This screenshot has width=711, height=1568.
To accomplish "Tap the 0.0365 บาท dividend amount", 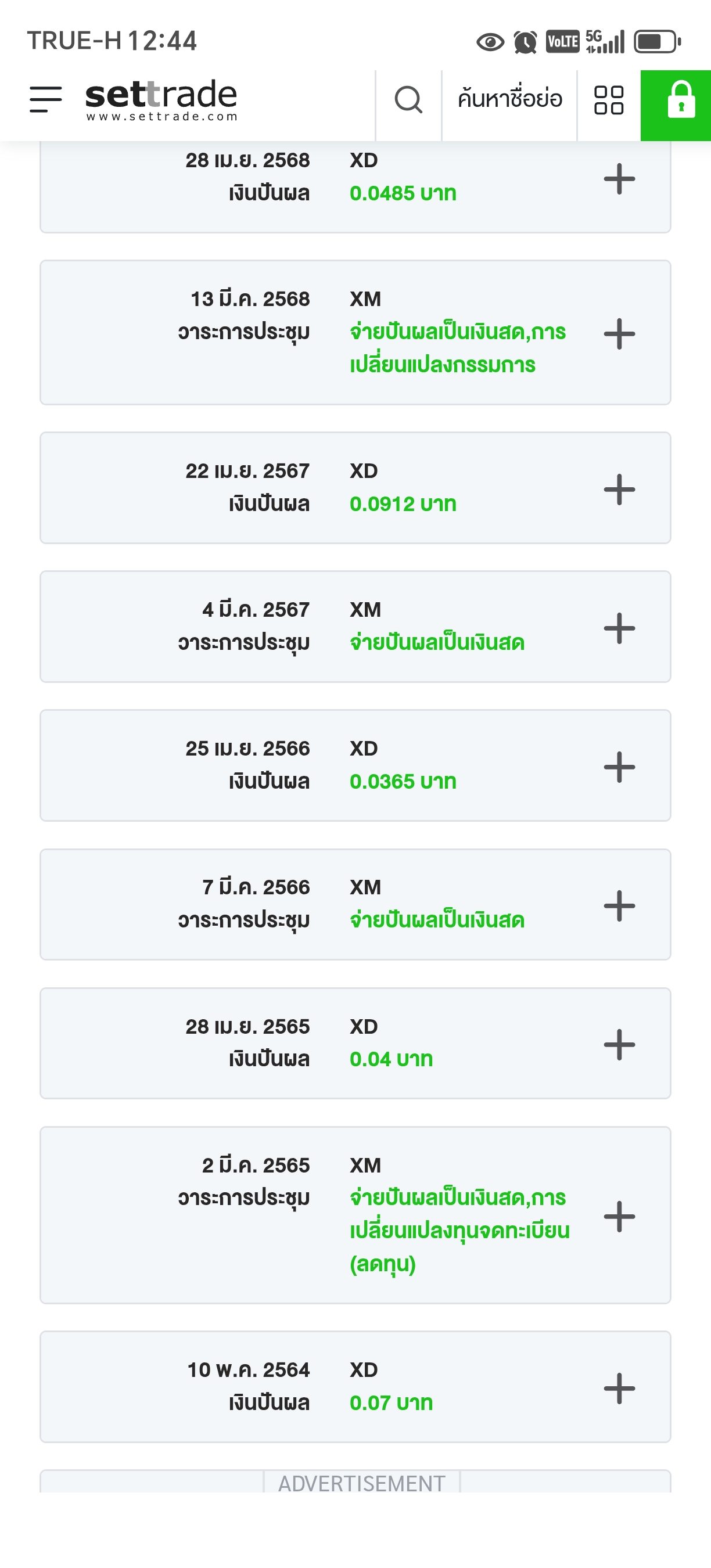I will pyautogui.click(x=403, y=782).
